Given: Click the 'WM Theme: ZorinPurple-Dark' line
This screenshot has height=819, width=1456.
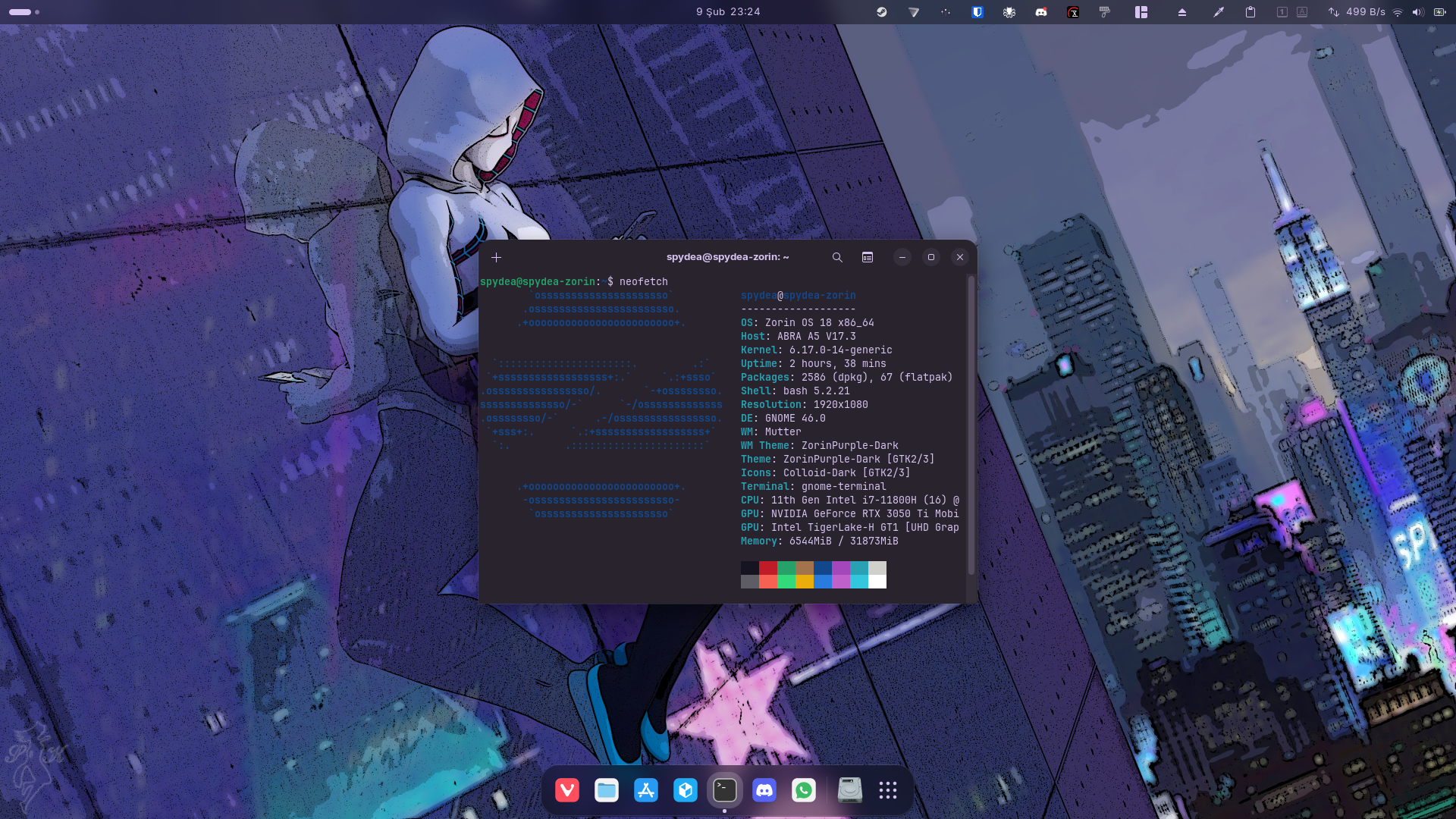Looking at the screenshot, I should (x=820, y=446).
